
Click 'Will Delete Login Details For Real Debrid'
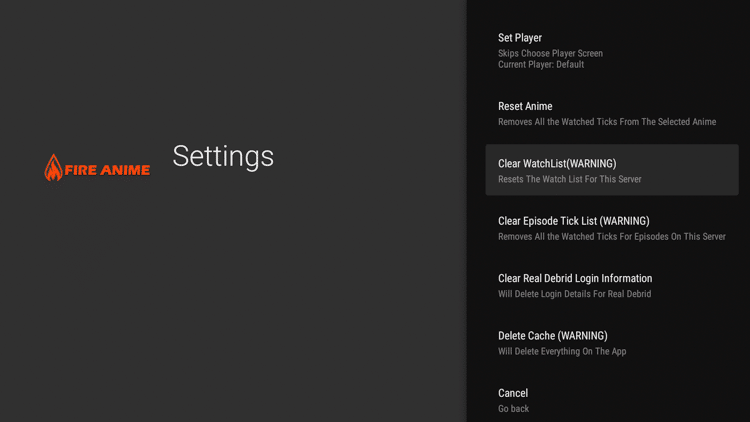point(574,294)
